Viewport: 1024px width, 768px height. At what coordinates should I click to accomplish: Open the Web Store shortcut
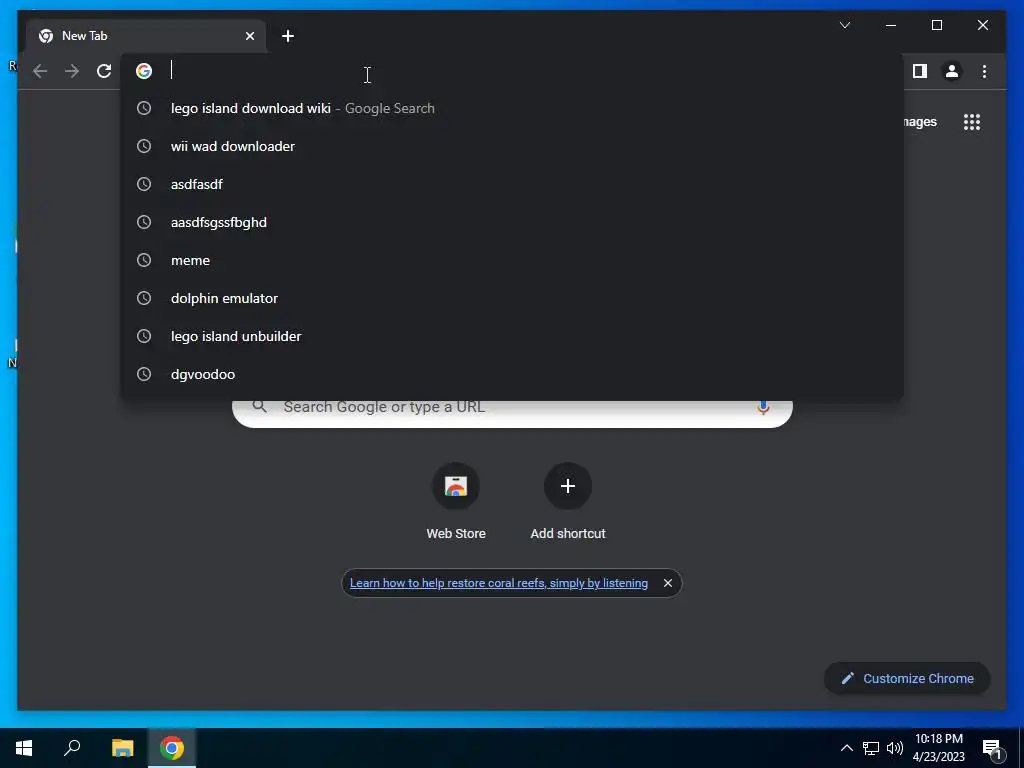coord(456,502)
